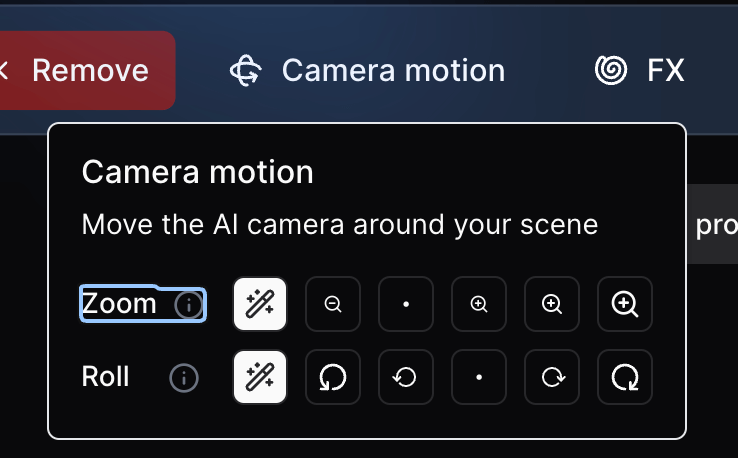Choose the largest zoom in magnifier
This screenshot has height=458, width=738.
pyautogui.click(x=625, y=304)
